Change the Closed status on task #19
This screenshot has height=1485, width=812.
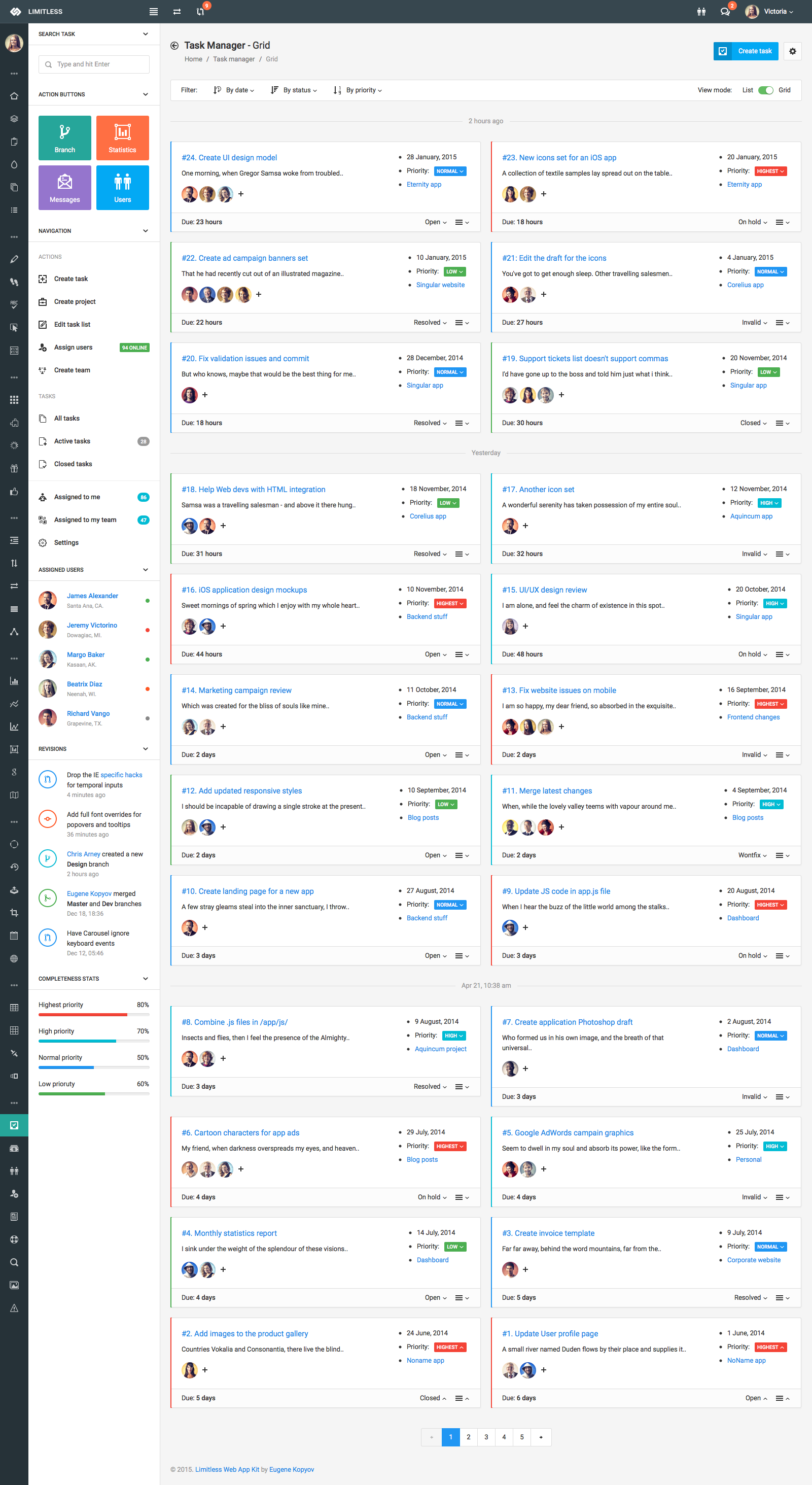pos(753,423)
